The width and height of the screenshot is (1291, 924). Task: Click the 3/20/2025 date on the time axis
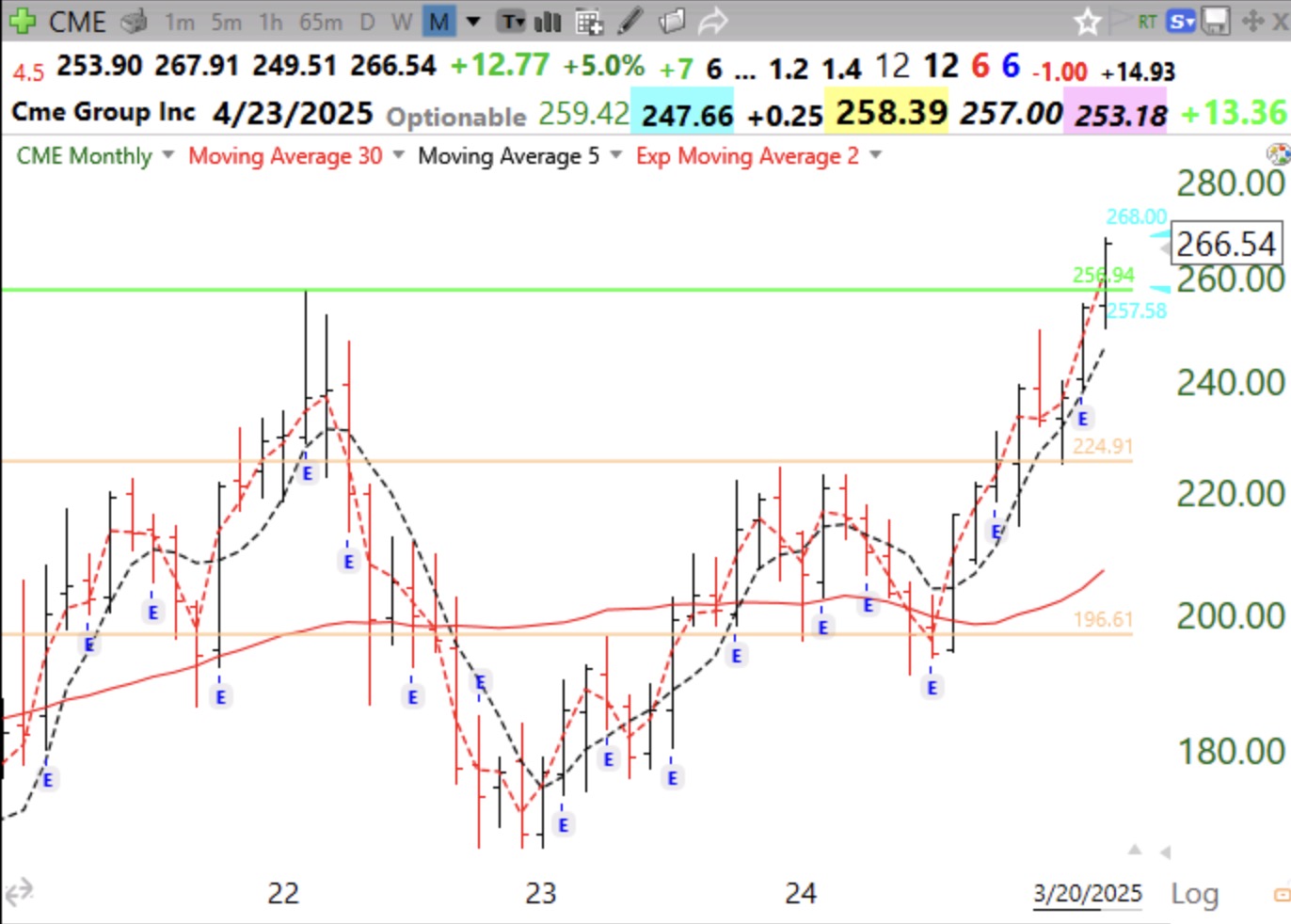(x=1087, y=893)
